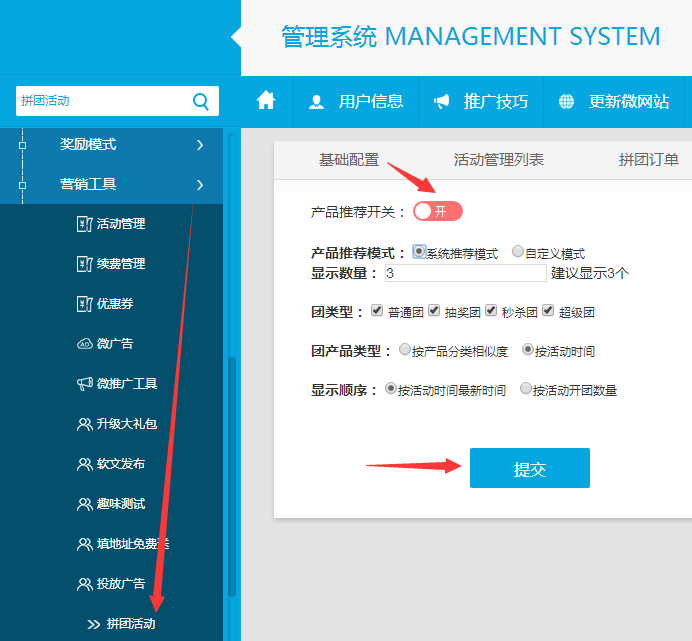692x641 pixels.
Task: Click the 活动管理 coupon icon
Action: [84, 224]
